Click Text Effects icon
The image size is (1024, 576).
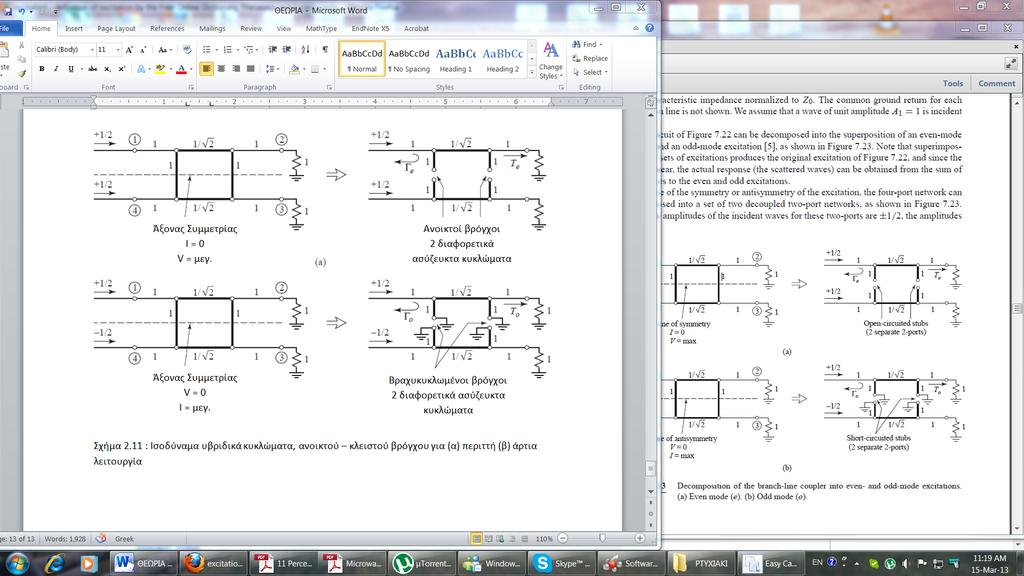click(141, 69)
